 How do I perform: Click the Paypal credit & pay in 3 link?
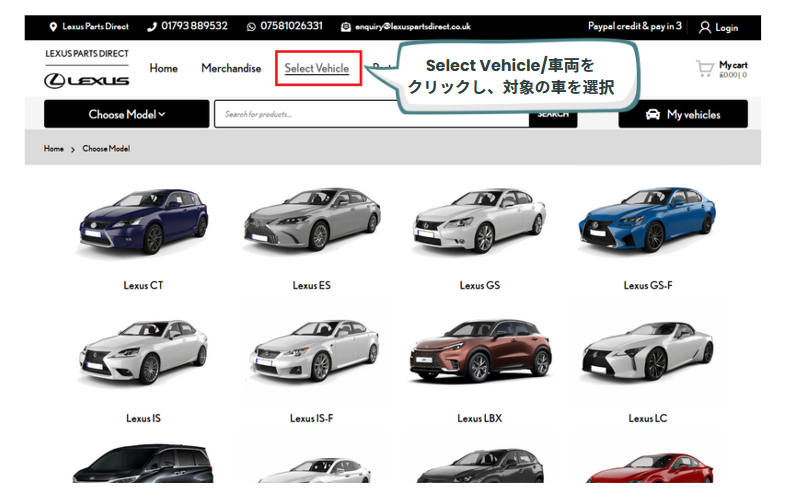coord(634,26)
